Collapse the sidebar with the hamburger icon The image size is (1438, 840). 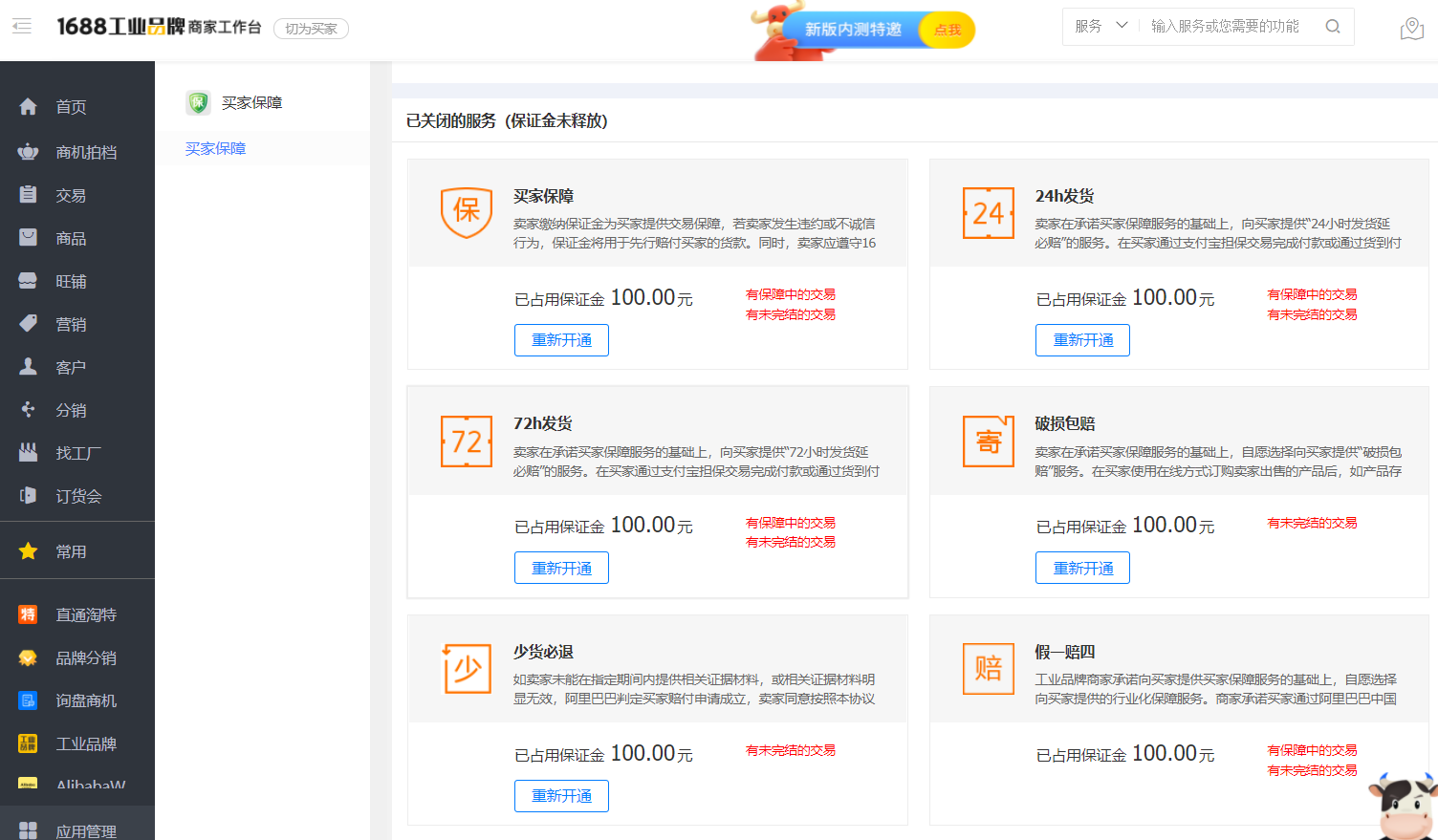(22, 27)
